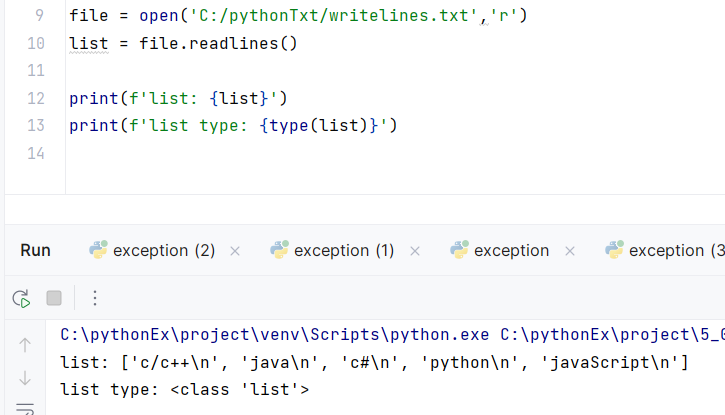Click the Python icon on the exception (1) tab
Screen dimensions: 725x415
coord(279,250)
